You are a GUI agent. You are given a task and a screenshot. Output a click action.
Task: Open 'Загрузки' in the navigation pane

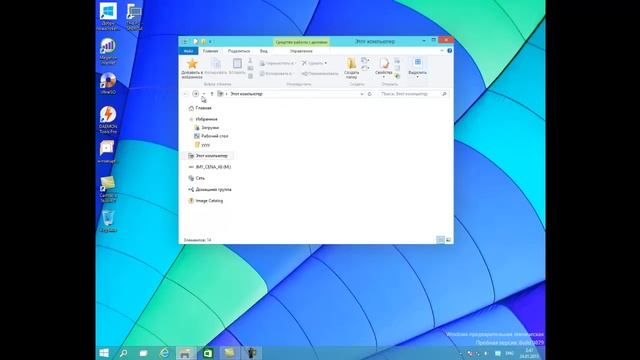[x=210, y=128]
